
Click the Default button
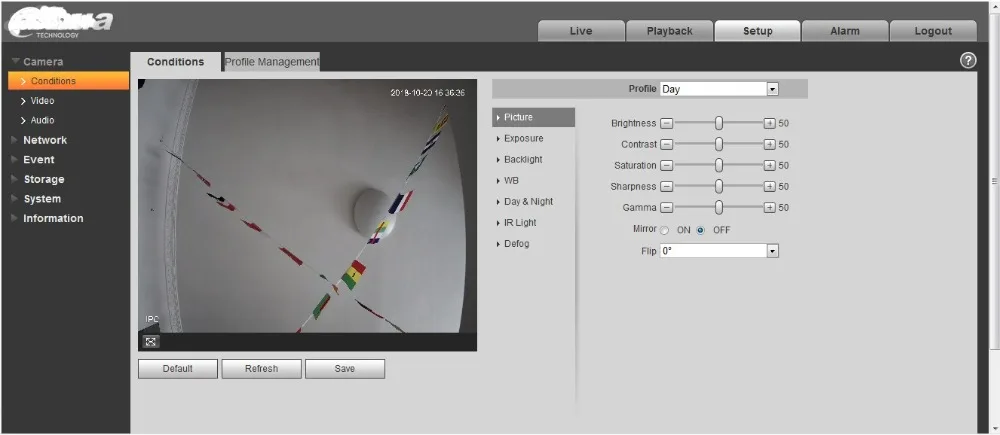pos(178,369)
